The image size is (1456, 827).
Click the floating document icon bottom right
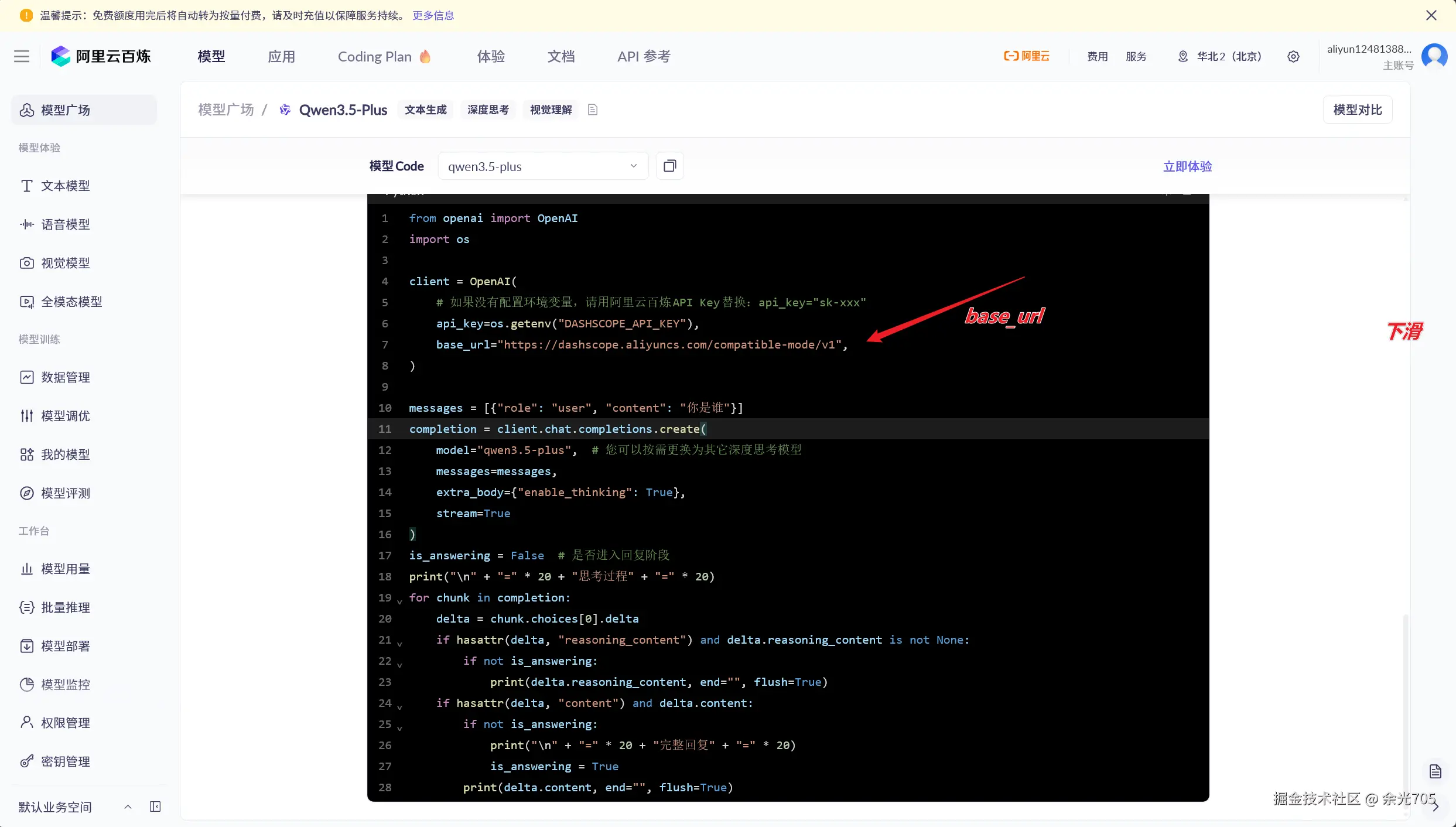(x=1435, y=771)
